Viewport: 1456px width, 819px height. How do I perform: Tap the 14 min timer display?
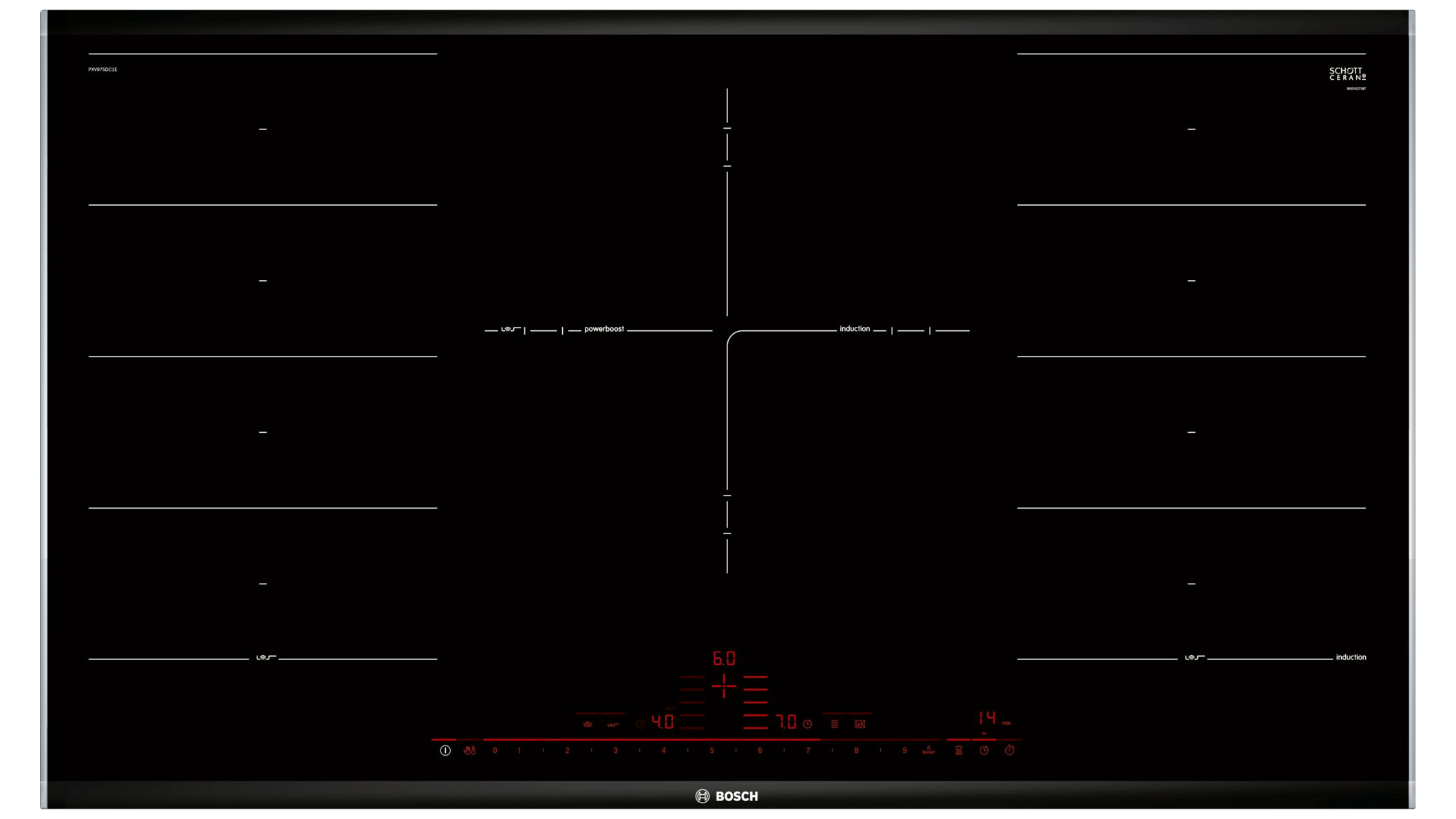pyautogui.click(x=987, y=719)
